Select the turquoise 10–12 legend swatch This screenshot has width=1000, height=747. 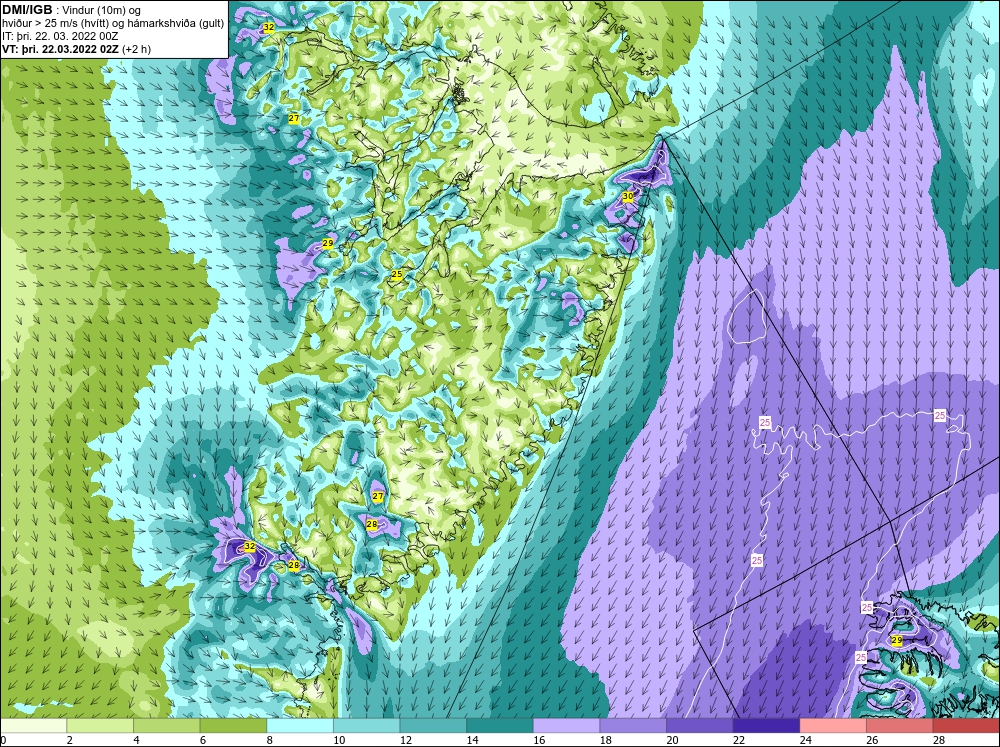coord(366,725)
